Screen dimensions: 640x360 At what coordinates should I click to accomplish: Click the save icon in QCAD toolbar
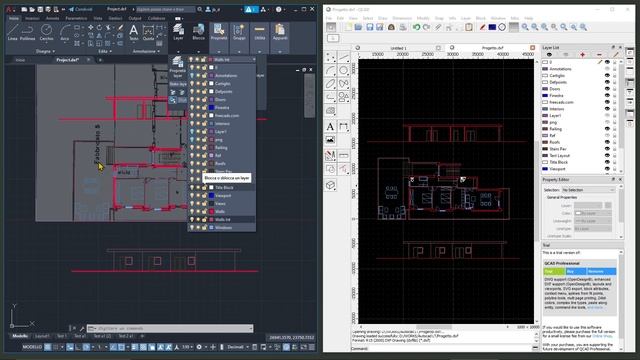[x=369, y=27]
